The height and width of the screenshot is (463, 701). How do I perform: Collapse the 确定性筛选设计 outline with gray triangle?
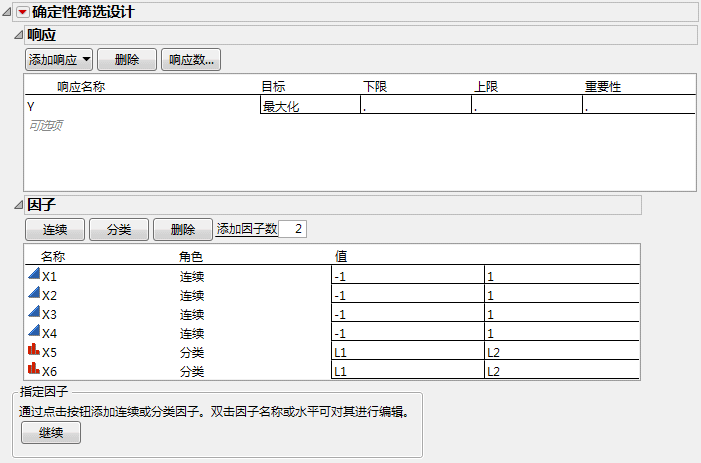click(7, 12)
